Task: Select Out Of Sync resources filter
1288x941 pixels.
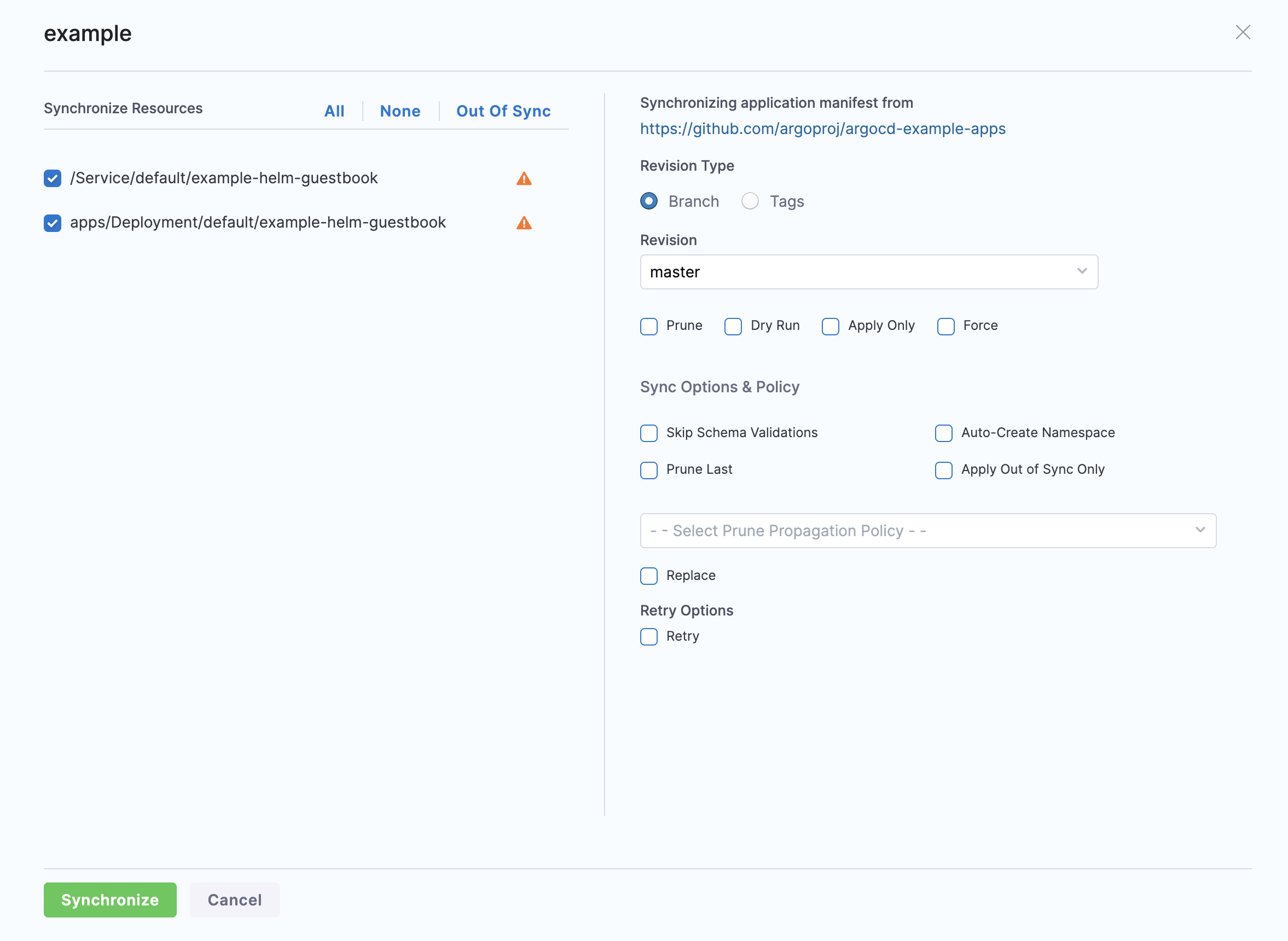Action: [503, 111]
